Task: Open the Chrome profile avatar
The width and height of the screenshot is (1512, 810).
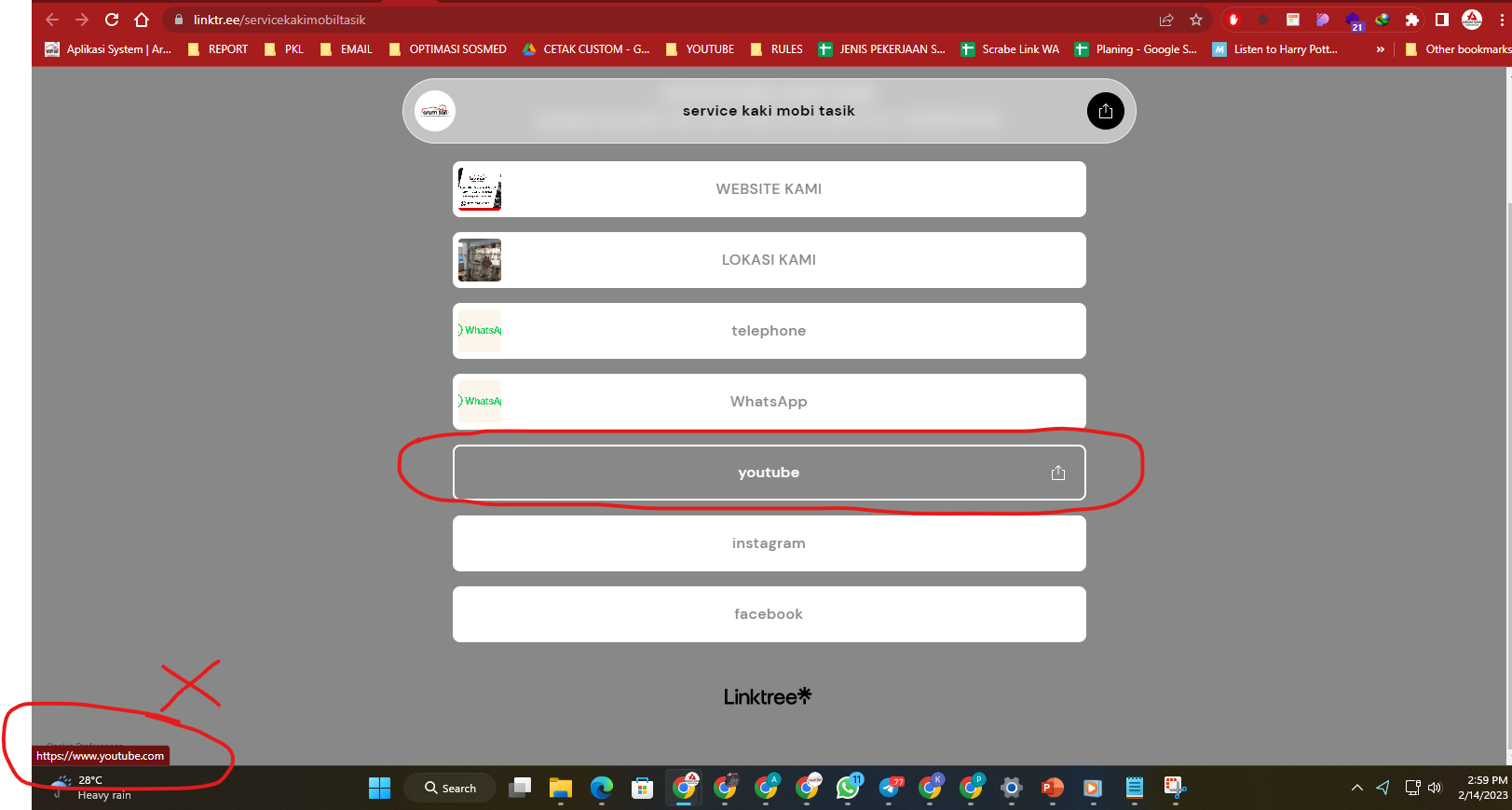Action: [x=1472, y=20]
